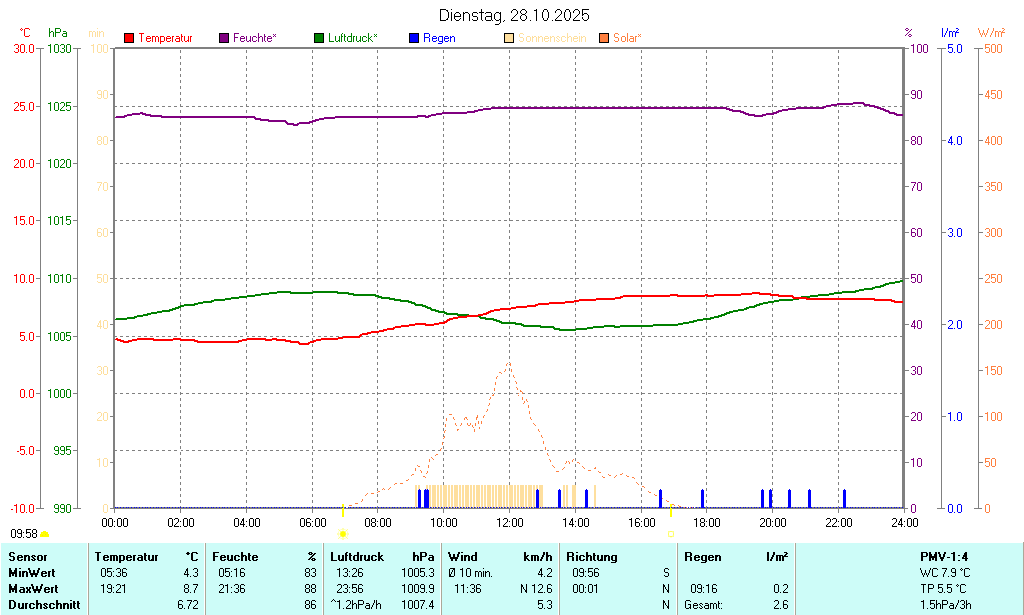Click the chart title Dienstag, 28.10.2025
The image size is (1024, 615).
click(514, 15)
